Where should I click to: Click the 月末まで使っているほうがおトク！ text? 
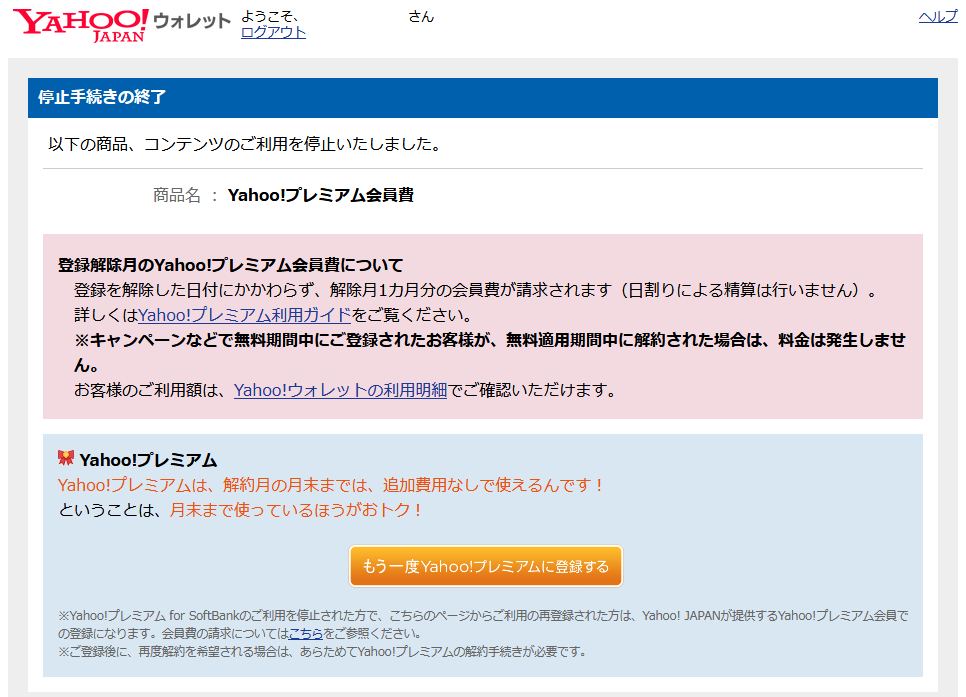(x=296, y=510)
